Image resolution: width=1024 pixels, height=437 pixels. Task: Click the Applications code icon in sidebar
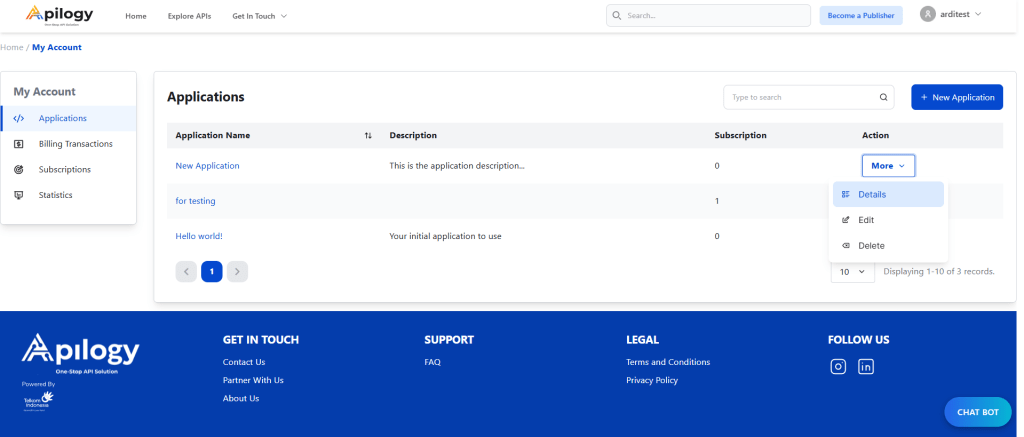click(19, 118)
